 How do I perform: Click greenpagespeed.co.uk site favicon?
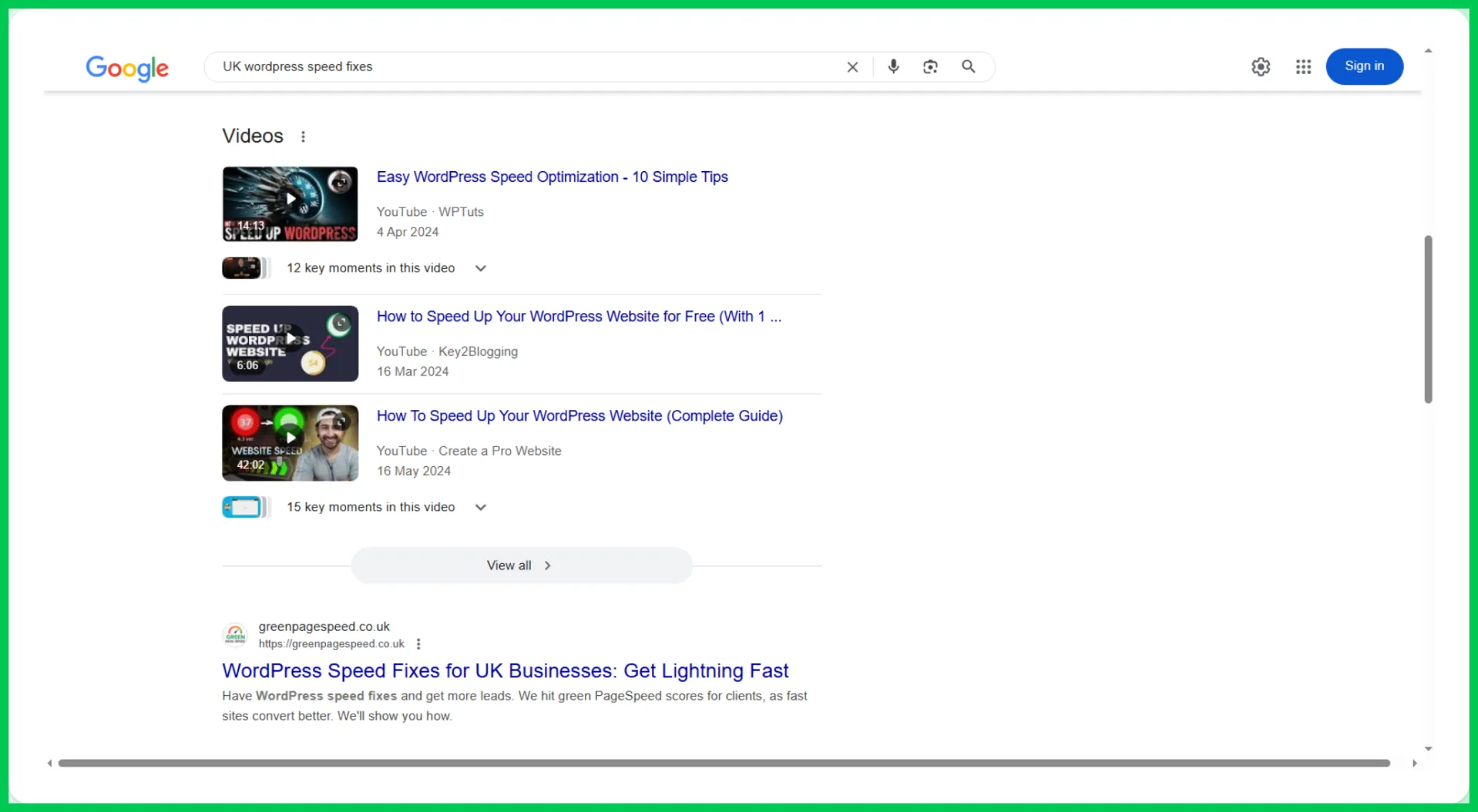(235, 634)
